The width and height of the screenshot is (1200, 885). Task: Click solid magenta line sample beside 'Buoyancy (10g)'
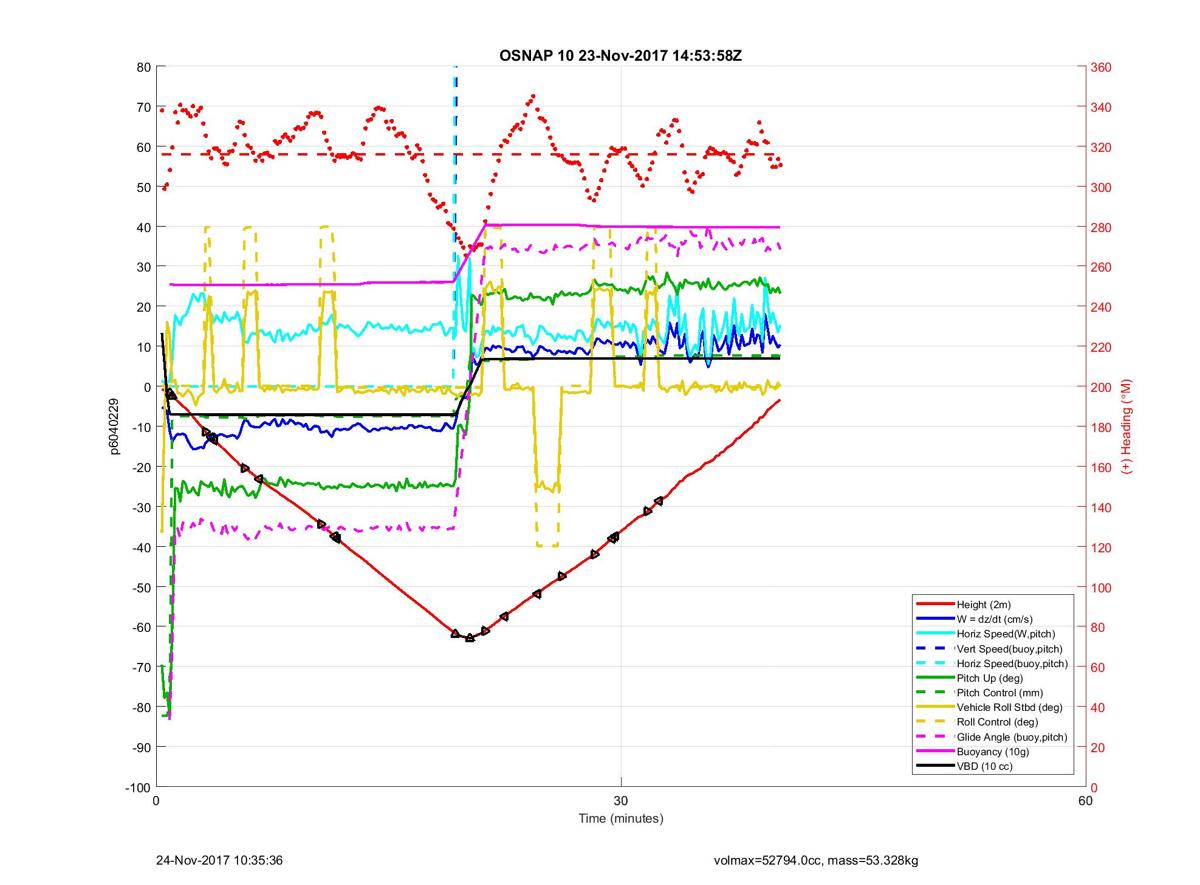tap(934, 751)
